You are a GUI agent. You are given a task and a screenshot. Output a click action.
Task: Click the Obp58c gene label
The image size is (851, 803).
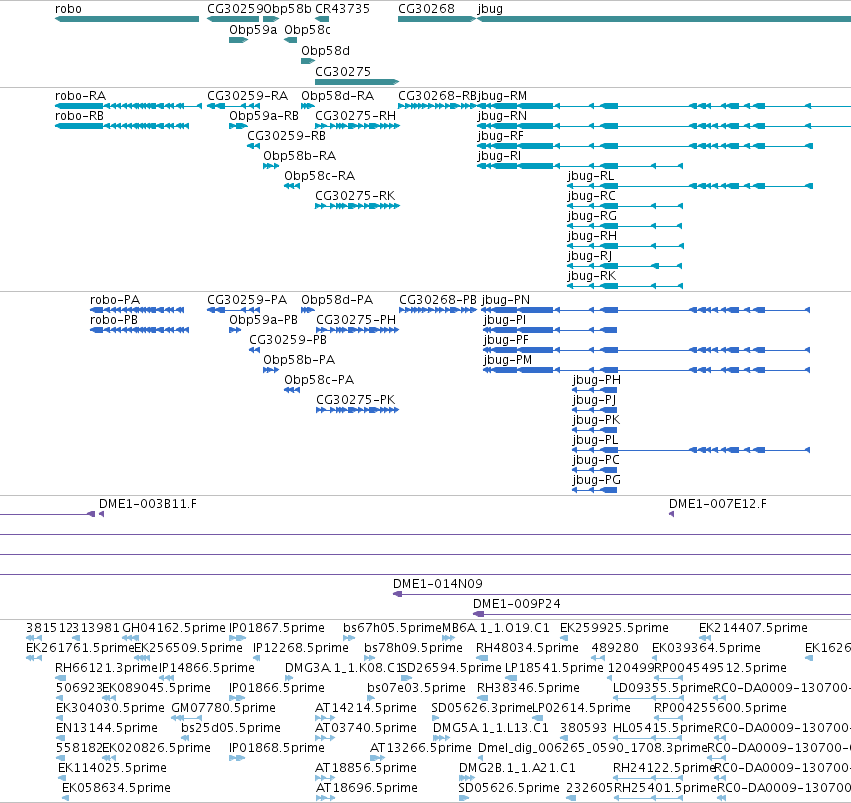(x=307, y=30)
